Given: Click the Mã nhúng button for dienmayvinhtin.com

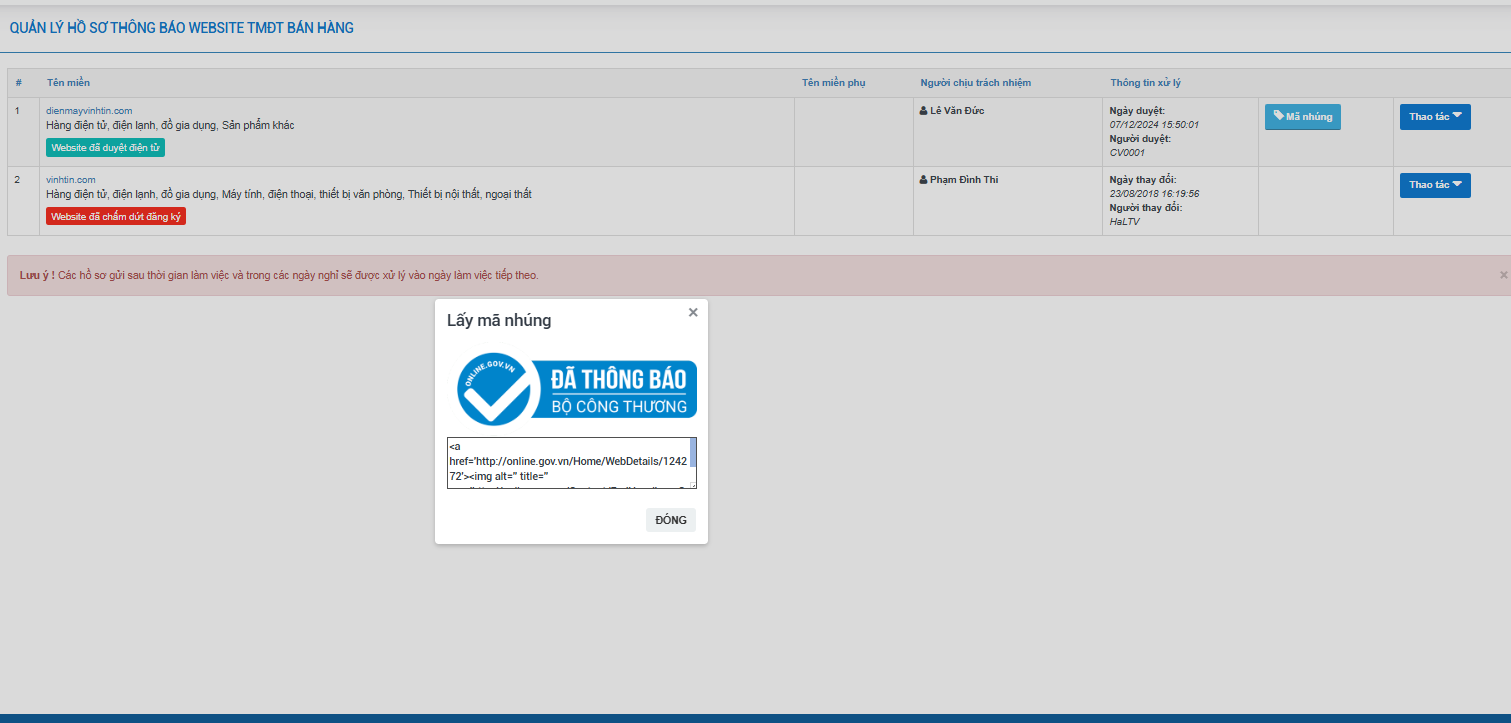Looking at the screenshot, I should coord(1302,117).
